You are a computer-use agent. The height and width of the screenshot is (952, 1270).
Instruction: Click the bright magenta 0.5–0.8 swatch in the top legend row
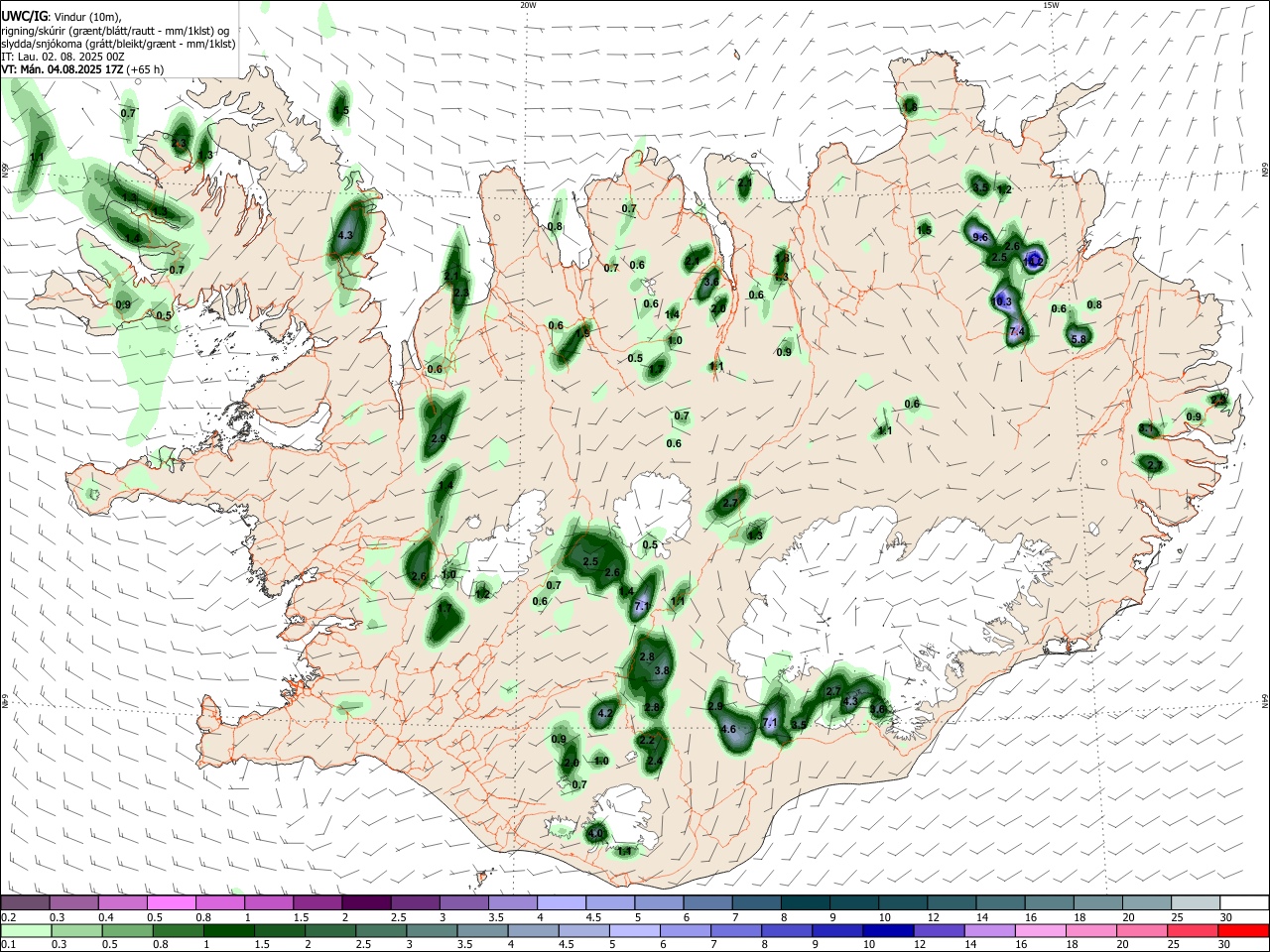[x=171, y=902]
